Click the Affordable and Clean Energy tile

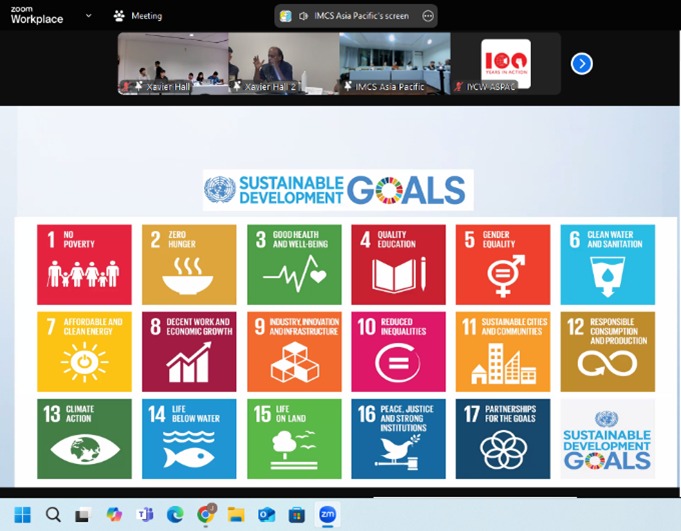click(x=84, y=352)
